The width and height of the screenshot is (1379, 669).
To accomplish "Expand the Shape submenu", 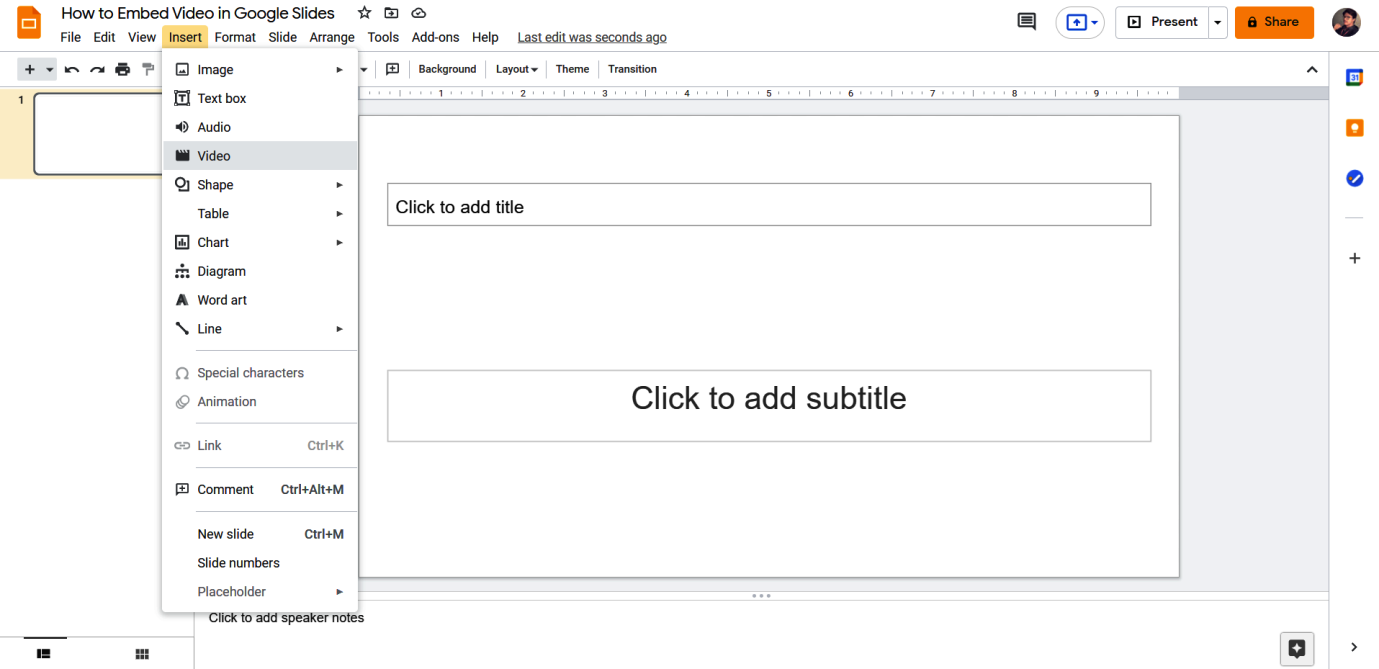I will pyautogui.click(x=260, y=185).
